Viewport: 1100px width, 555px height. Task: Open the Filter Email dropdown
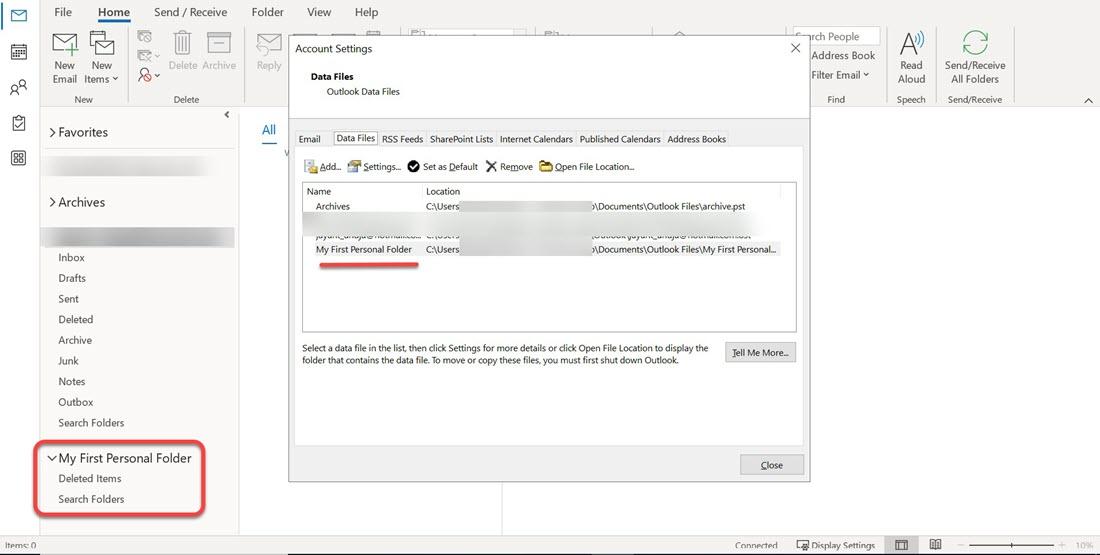tap(840, 75)
